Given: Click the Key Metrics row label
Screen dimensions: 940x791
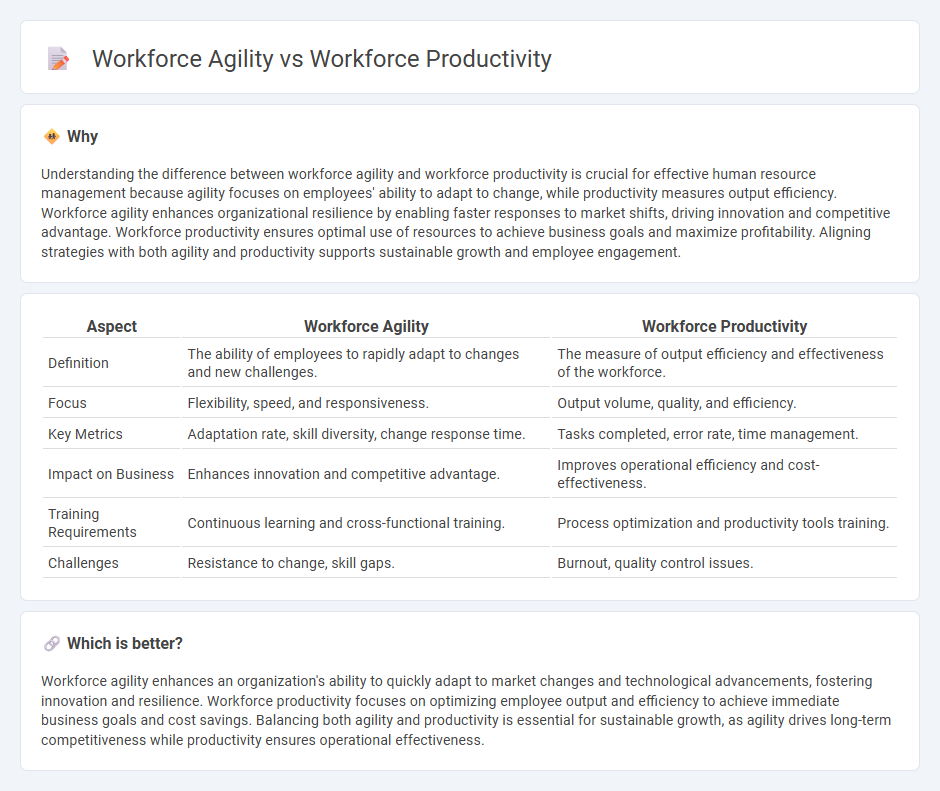Looking at the screenshot, I should pos(85,434).
